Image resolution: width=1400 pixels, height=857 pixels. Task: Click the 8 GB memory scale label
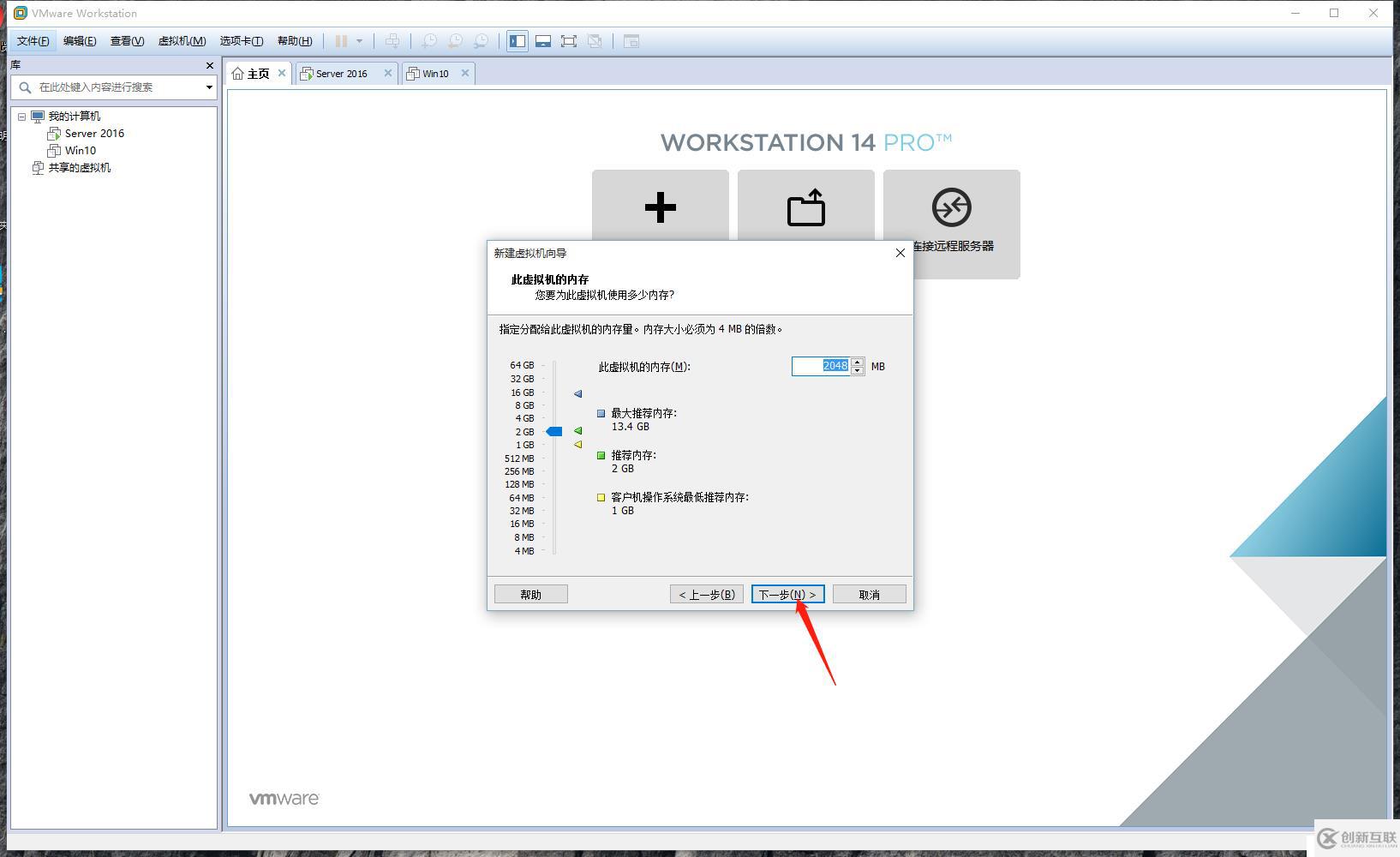pyautogui.click(x=524, y=405)
